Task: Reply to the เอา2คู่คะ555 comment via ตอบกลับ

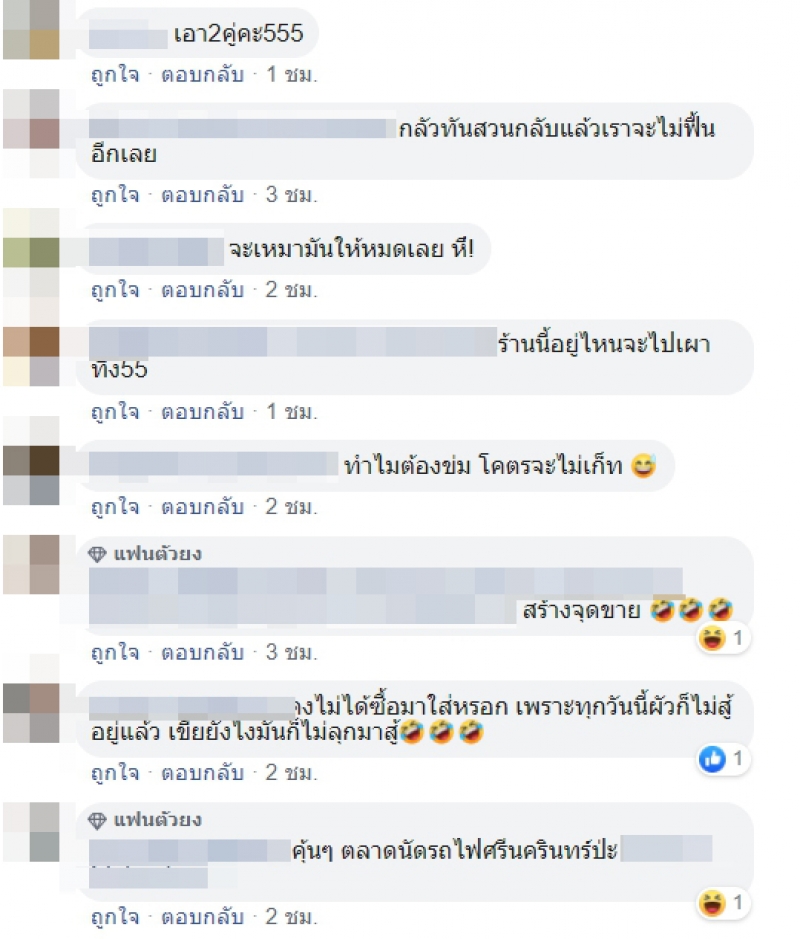Action: click(202, 74)
